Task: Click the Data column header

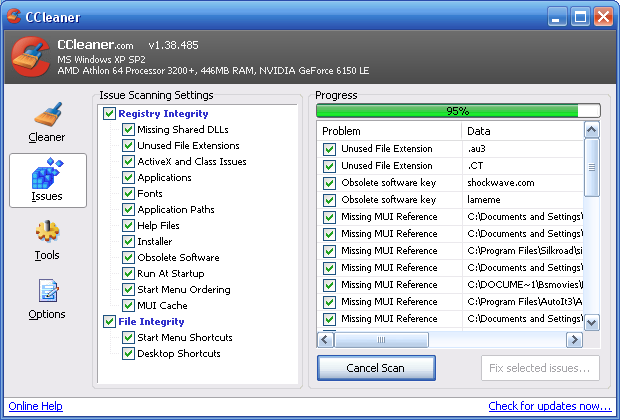Action: [520, 131]
